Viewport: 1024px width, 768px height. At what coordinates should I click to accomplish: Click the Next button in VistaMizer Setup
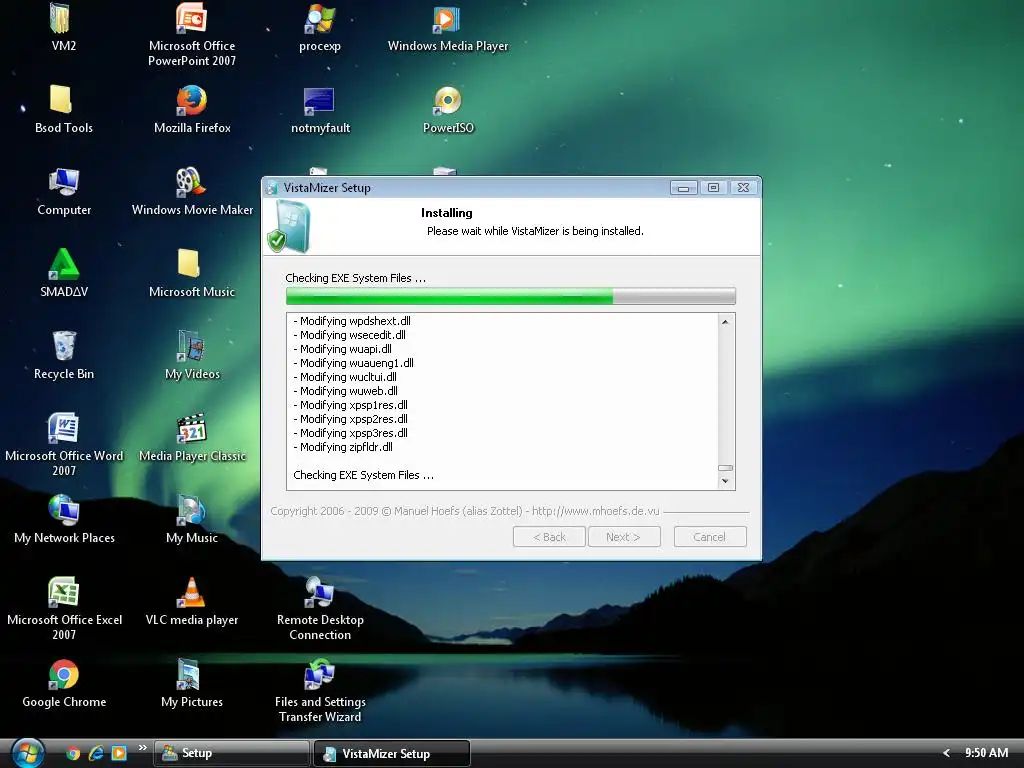(x=624, y=537)
